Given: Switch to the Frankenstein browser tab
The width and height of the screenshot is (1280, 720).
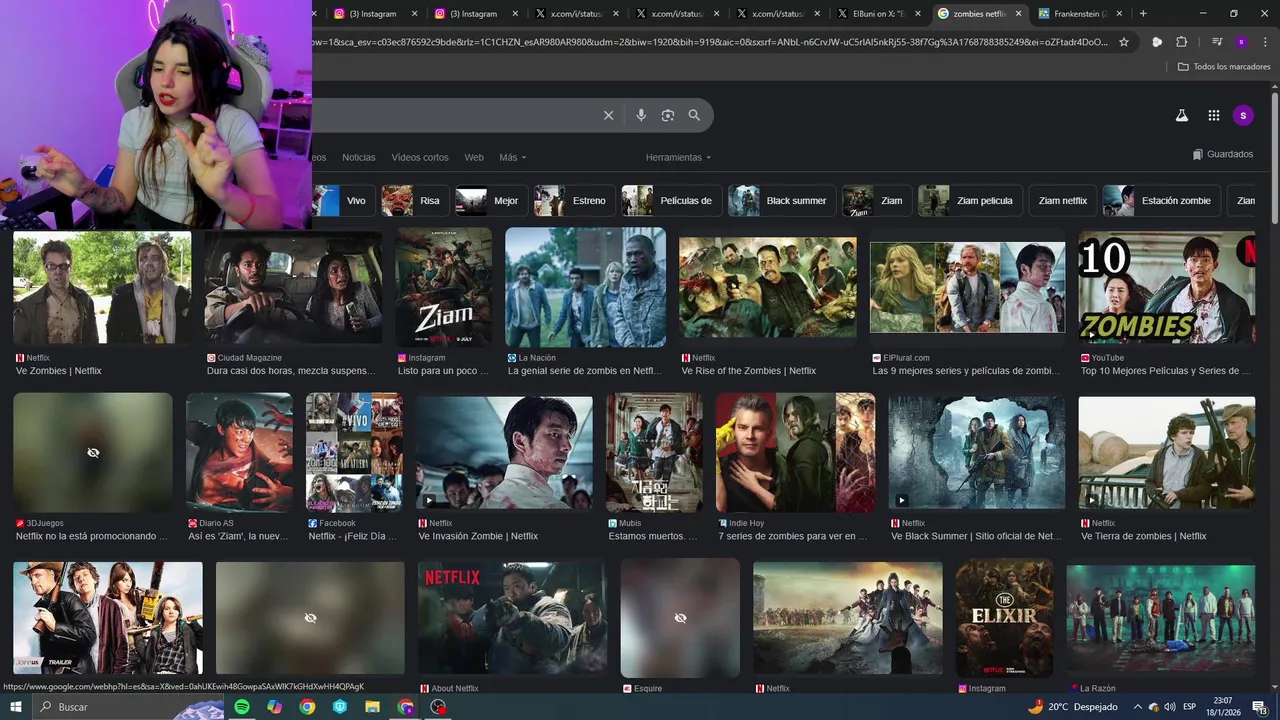Looking at the screenshot, I should (x=1078, y=13).
